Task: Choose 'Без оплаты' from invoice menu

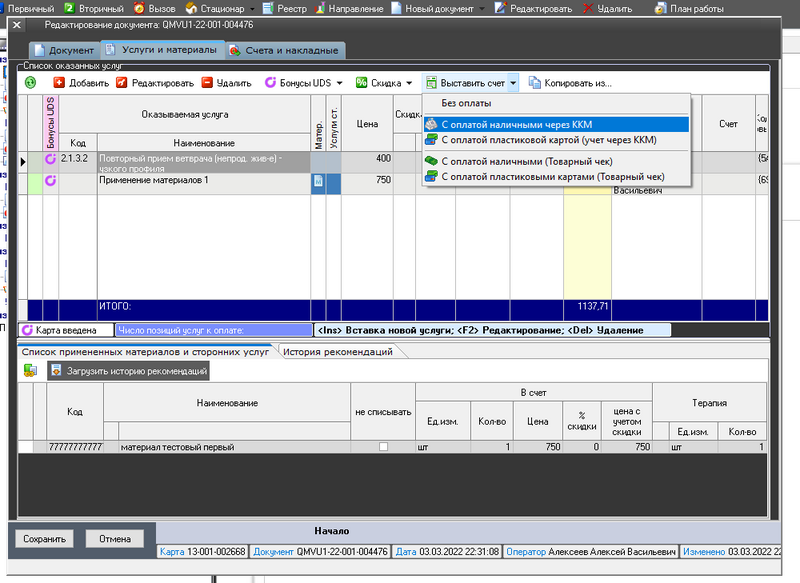Action: (x=466, y=104)
